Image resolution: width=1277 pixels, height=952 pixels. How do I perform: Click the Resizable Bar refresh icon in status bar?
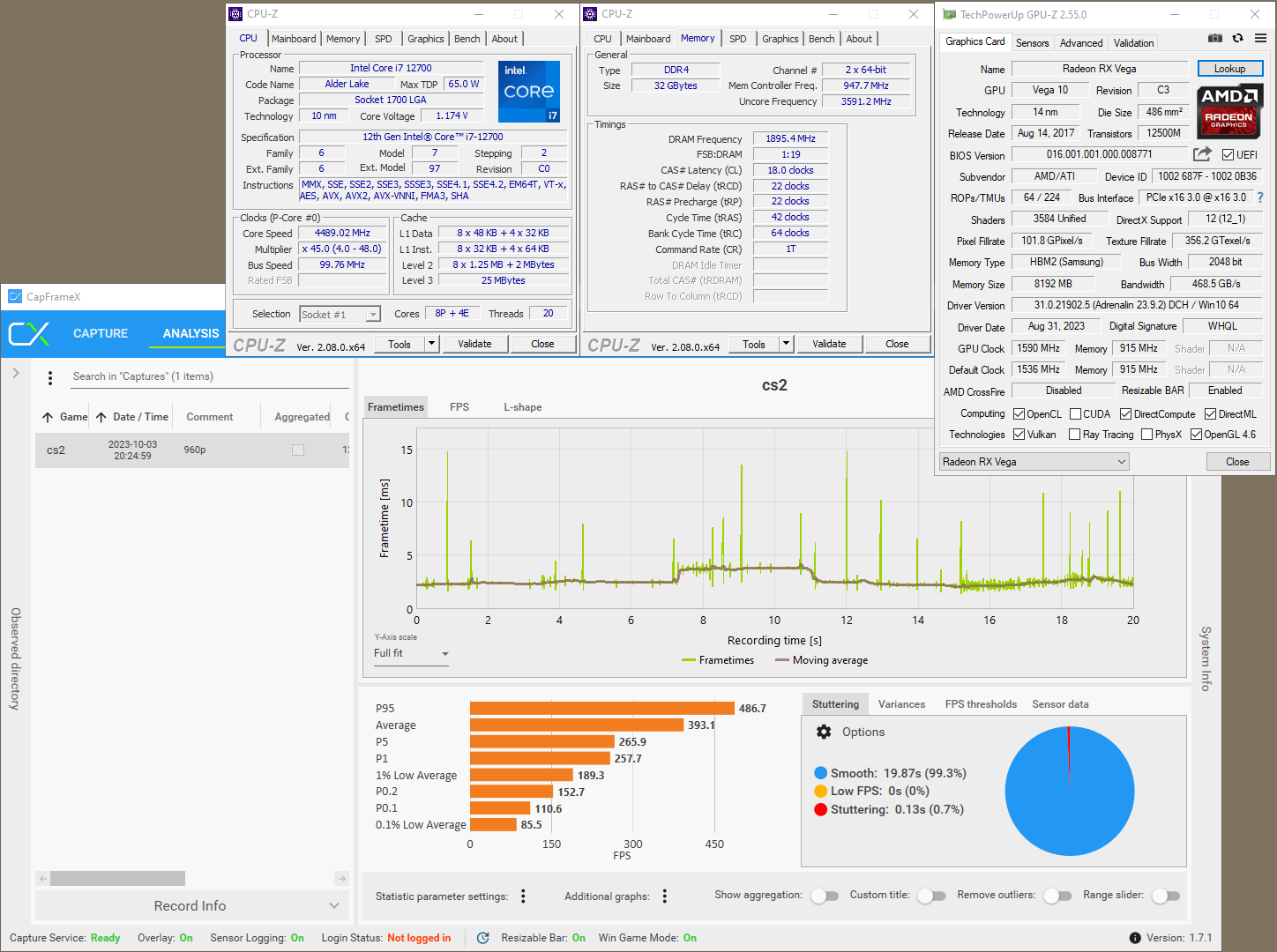pos(483,938)
